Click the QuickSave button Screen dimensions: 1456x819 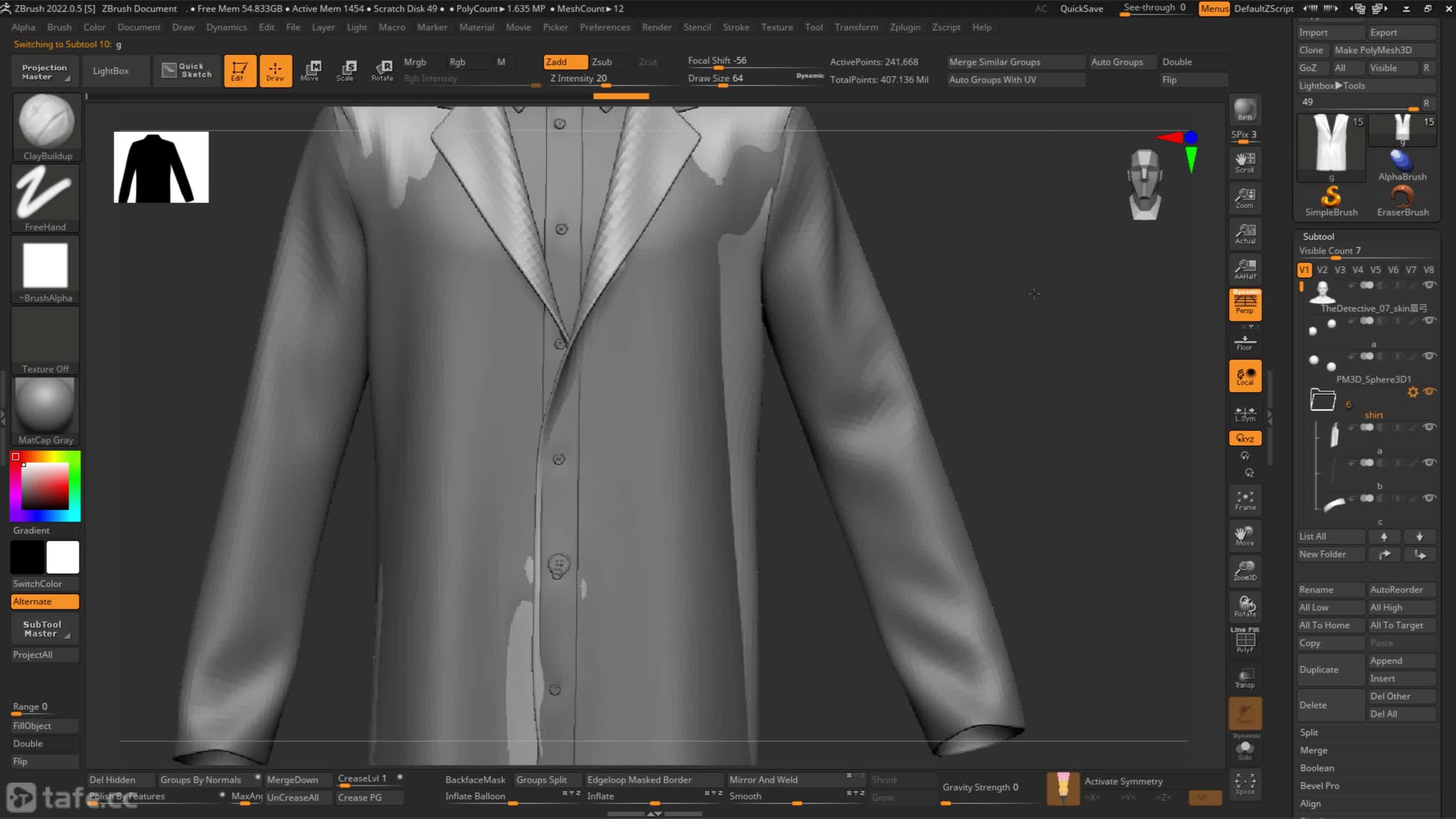point(1081,9)
